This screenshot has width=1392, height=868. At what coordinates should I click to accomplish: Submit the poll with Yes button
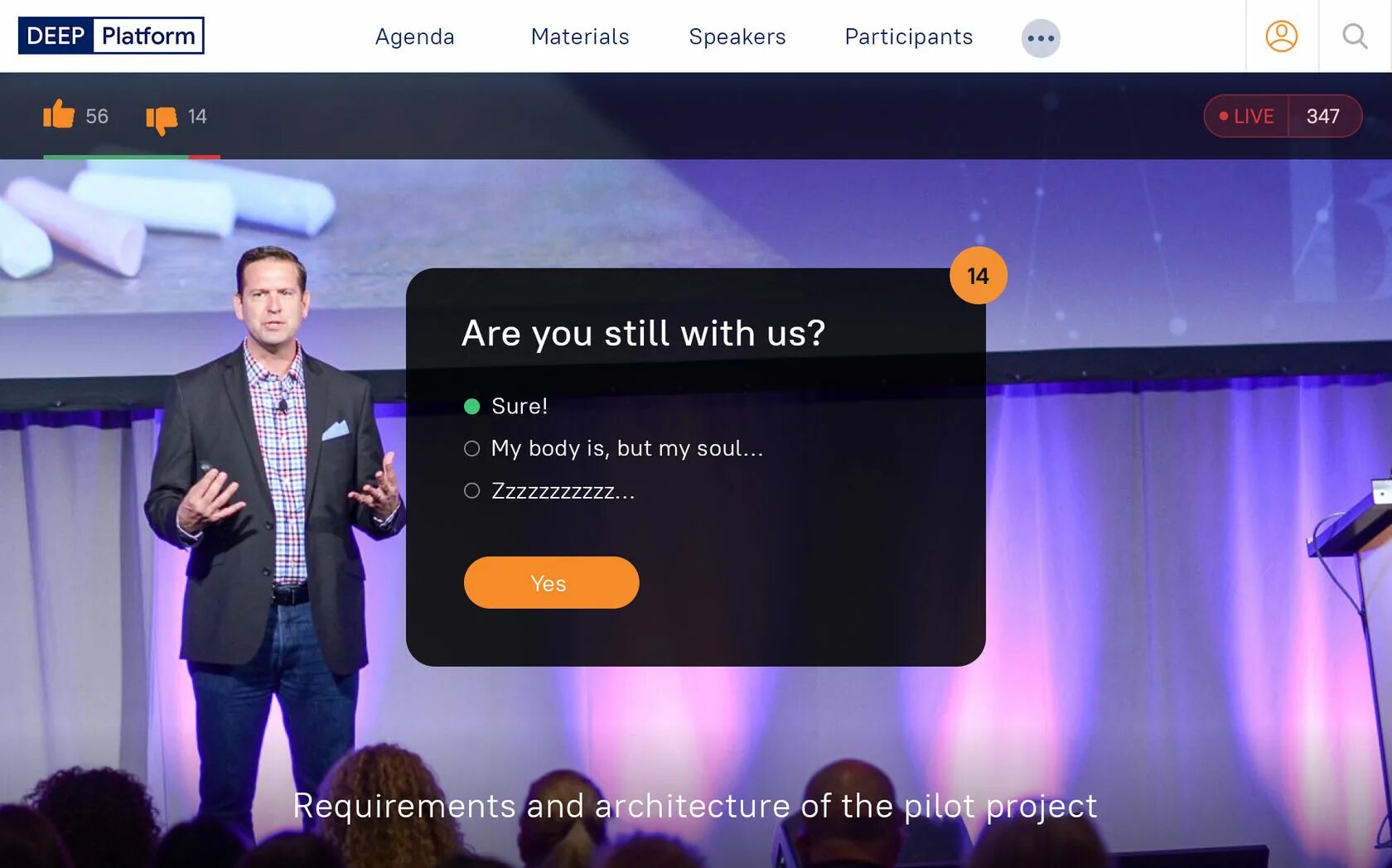tap(551, 582)
